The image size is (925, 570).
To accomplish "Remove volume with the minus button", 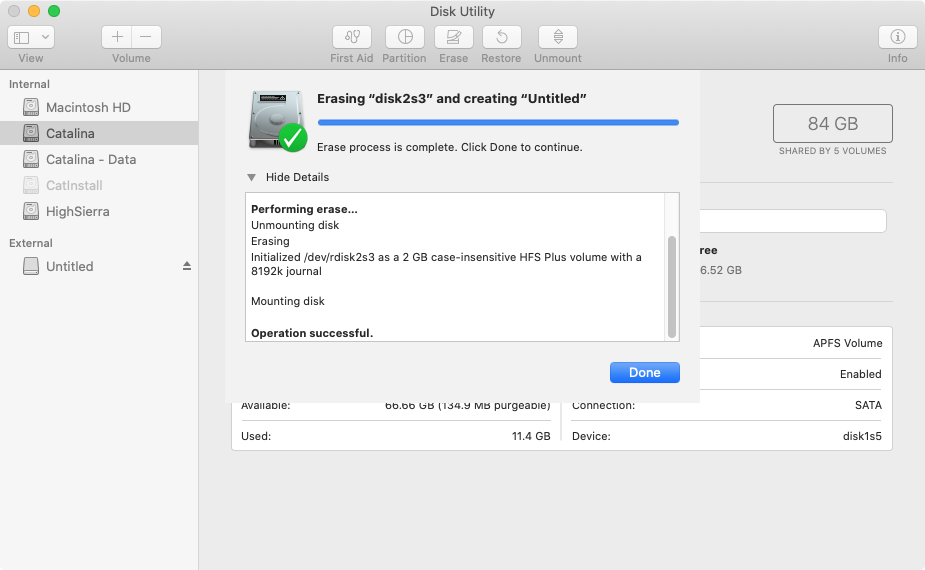I will (146, 37).
